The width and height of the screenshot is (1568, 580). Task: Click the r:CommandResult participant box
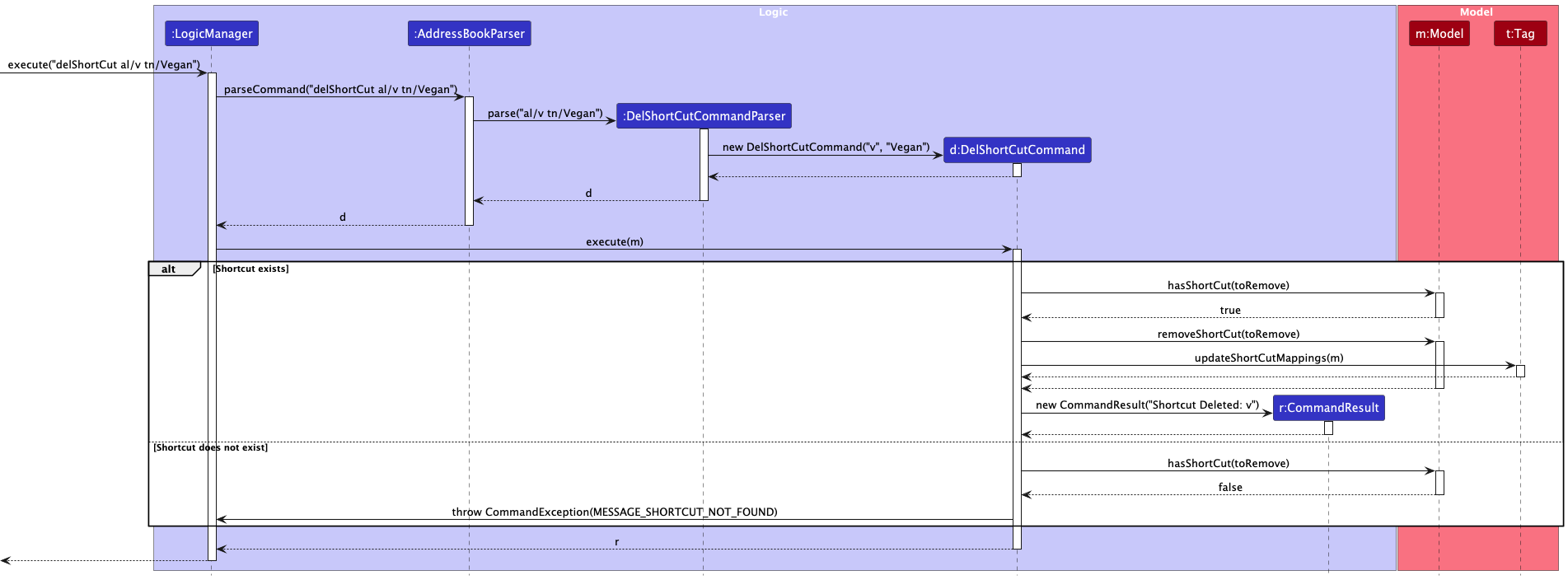(1328, 408)
